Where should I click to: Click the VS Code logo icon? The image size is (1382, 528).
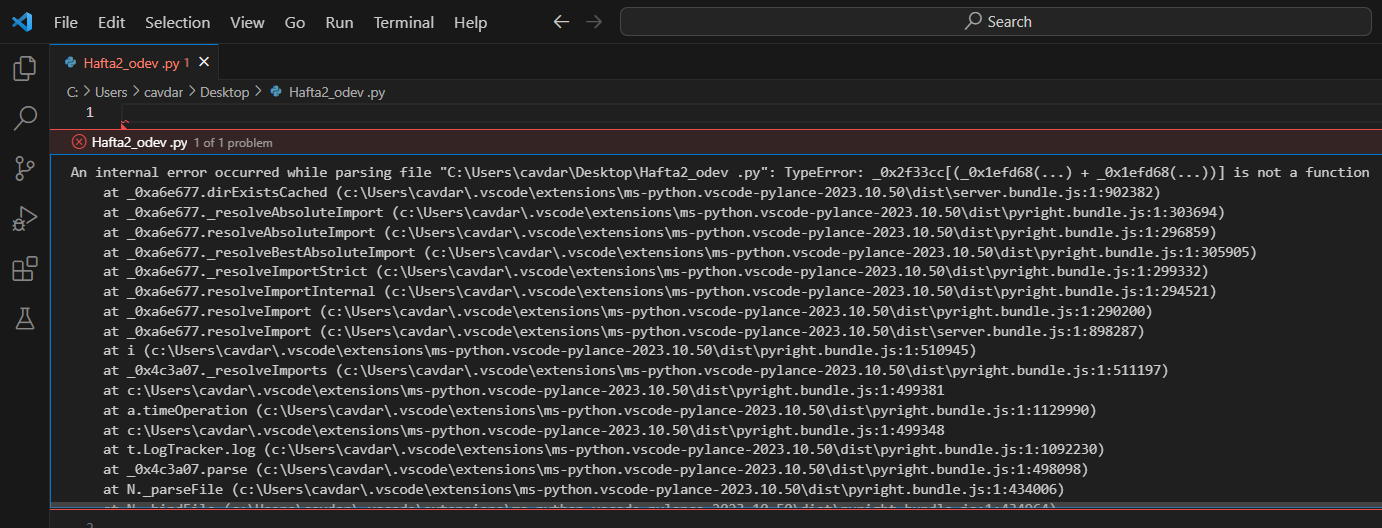point(22,22)
